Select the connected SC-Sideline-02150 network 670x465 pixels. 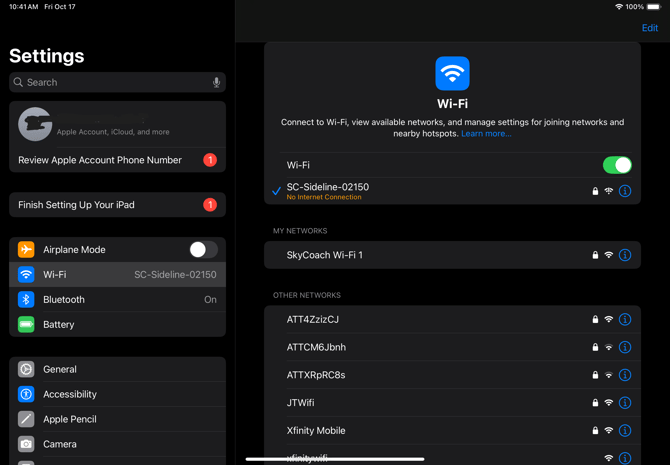click(452, 191)
